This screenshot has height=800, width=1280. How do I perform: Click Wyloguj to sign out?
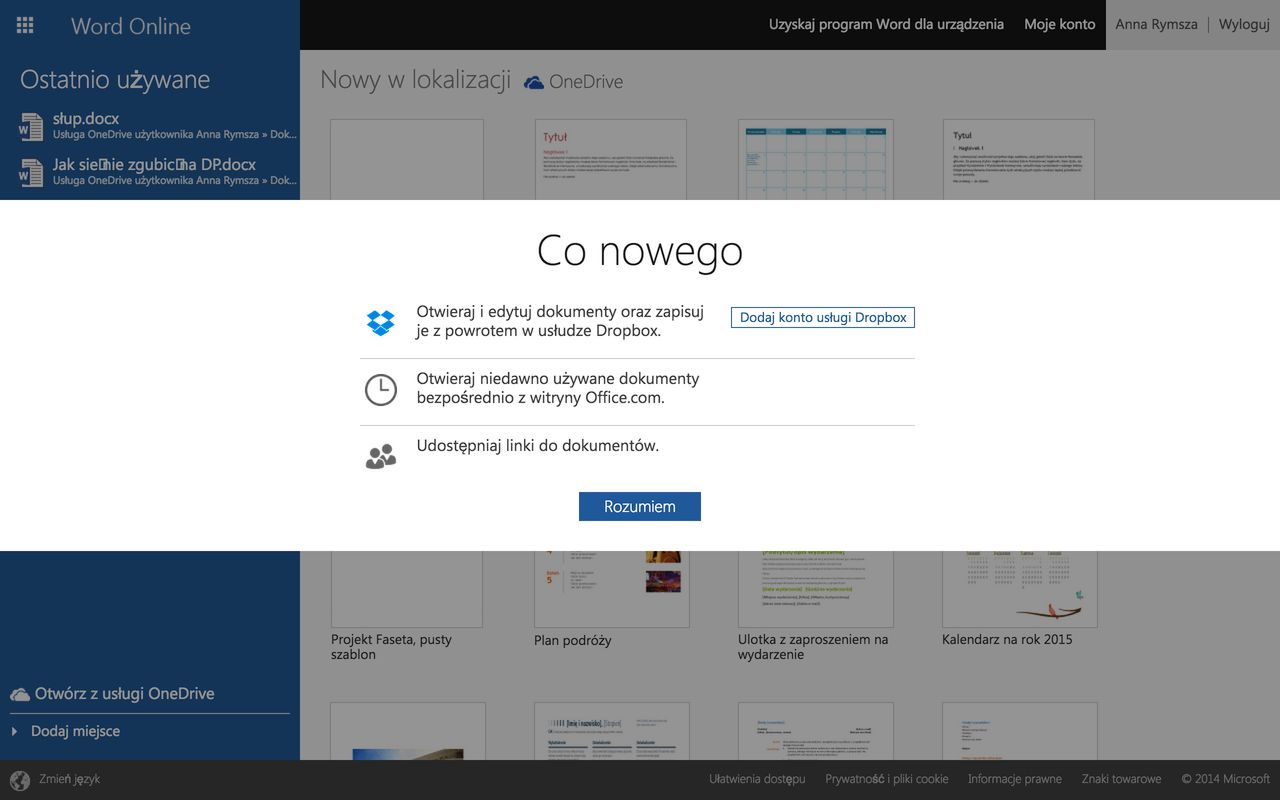pos(1244,24)
